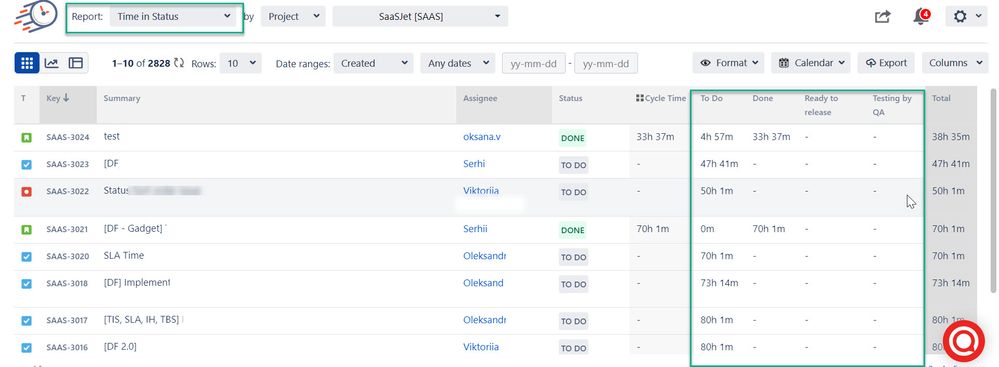Open the settings gear menu

(967, 17)
